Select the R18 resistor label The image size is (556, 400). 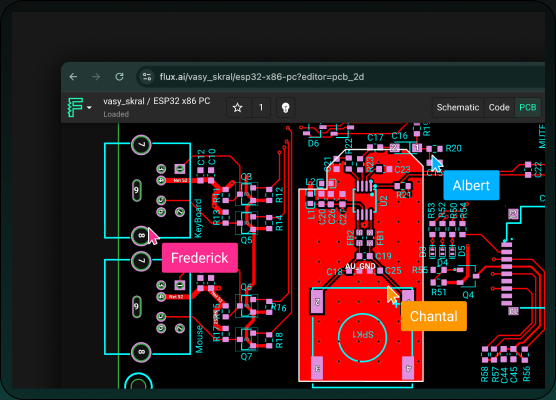tap(279, 340)
